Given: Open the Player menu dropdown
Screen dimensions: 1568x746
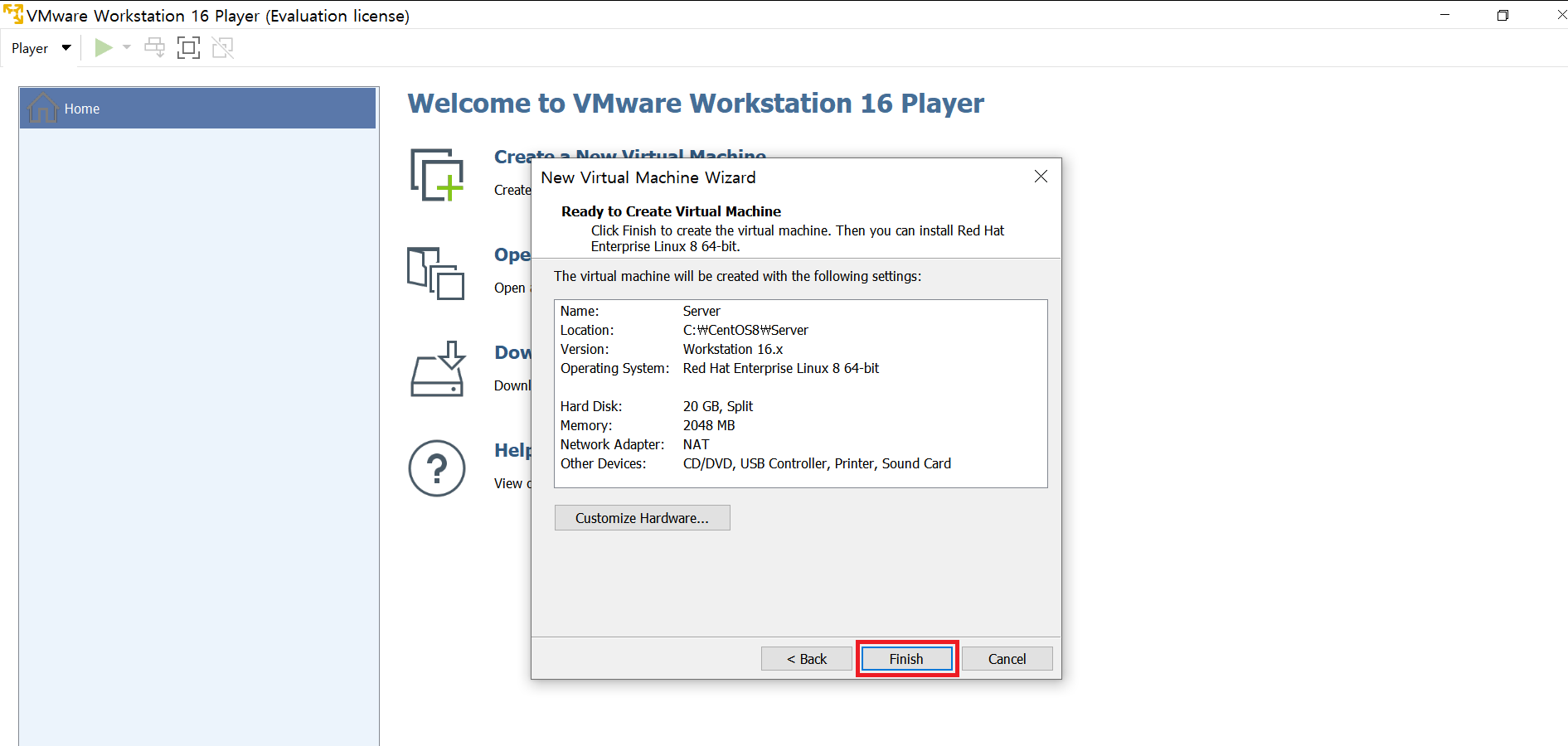Looking at the screenshot, I should pos(41,48).
